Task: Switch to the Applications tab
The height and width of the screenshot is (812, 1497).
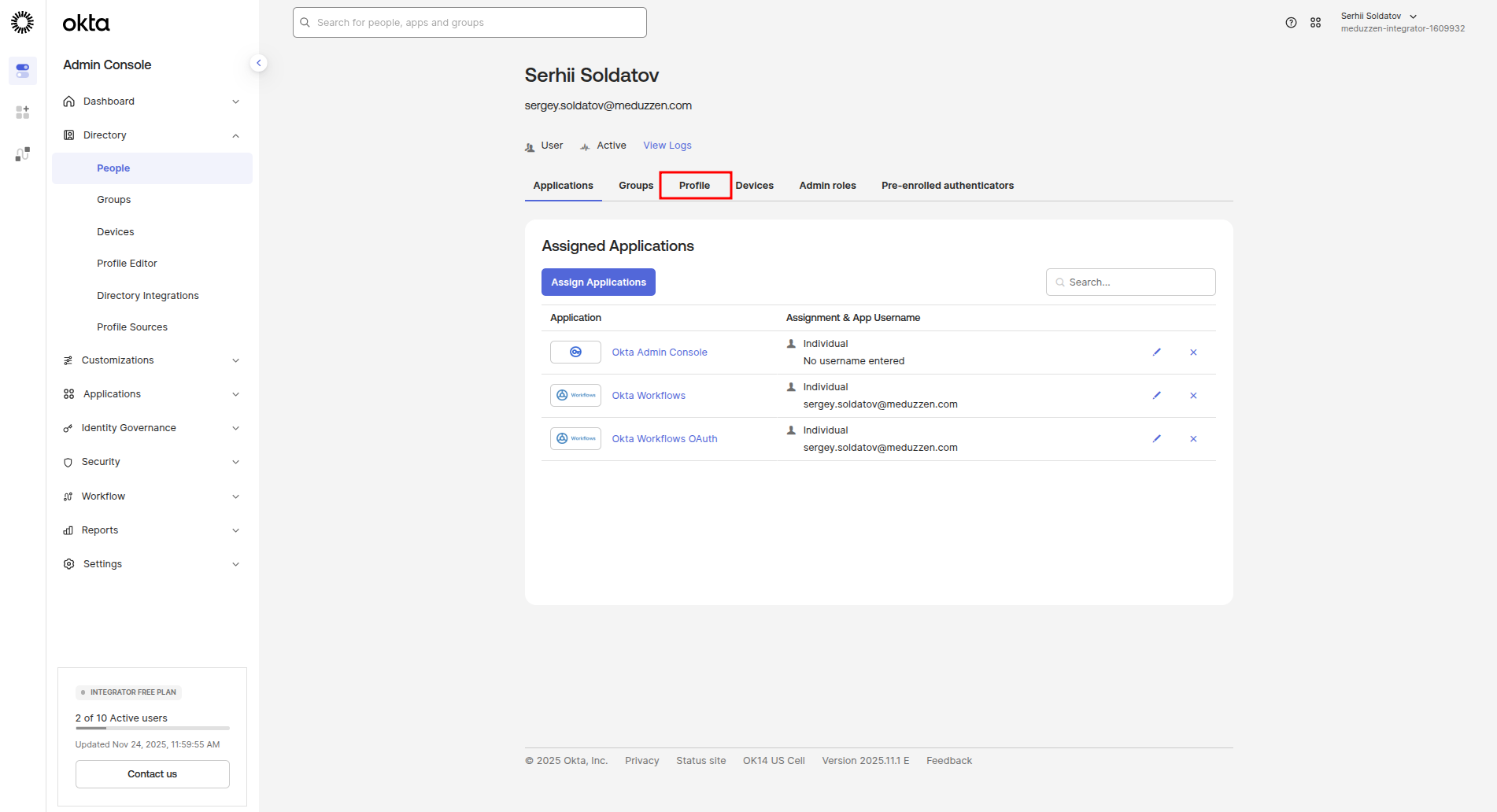Action: (x=564, y=186)
